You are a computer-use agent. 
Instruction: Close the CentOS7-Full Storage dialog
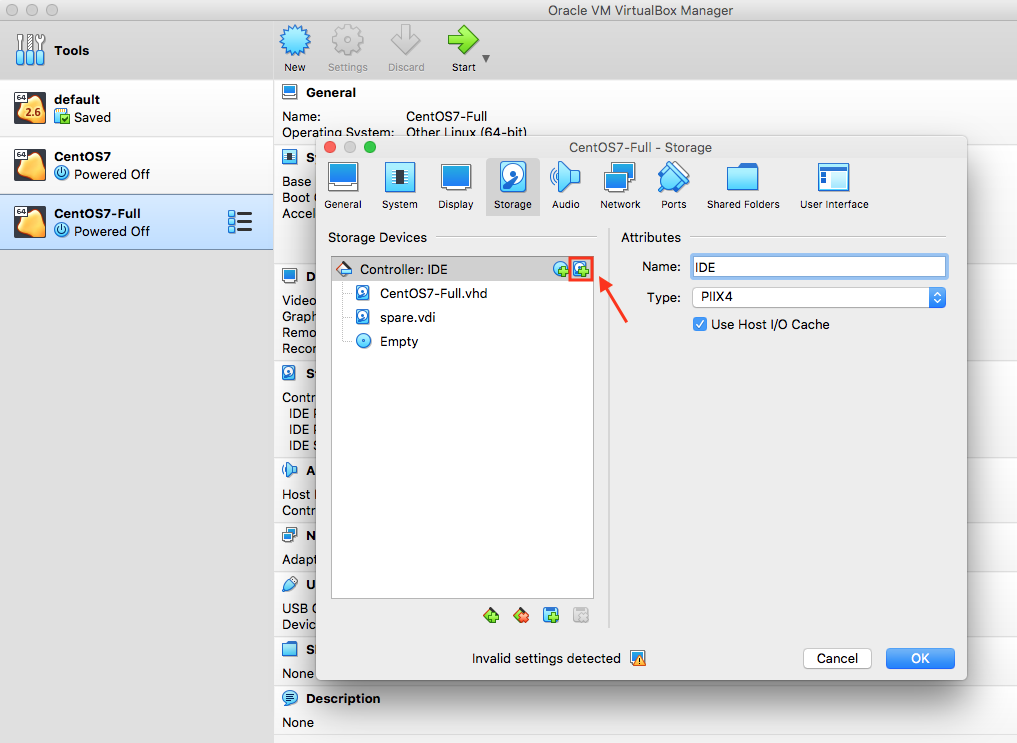330,147
